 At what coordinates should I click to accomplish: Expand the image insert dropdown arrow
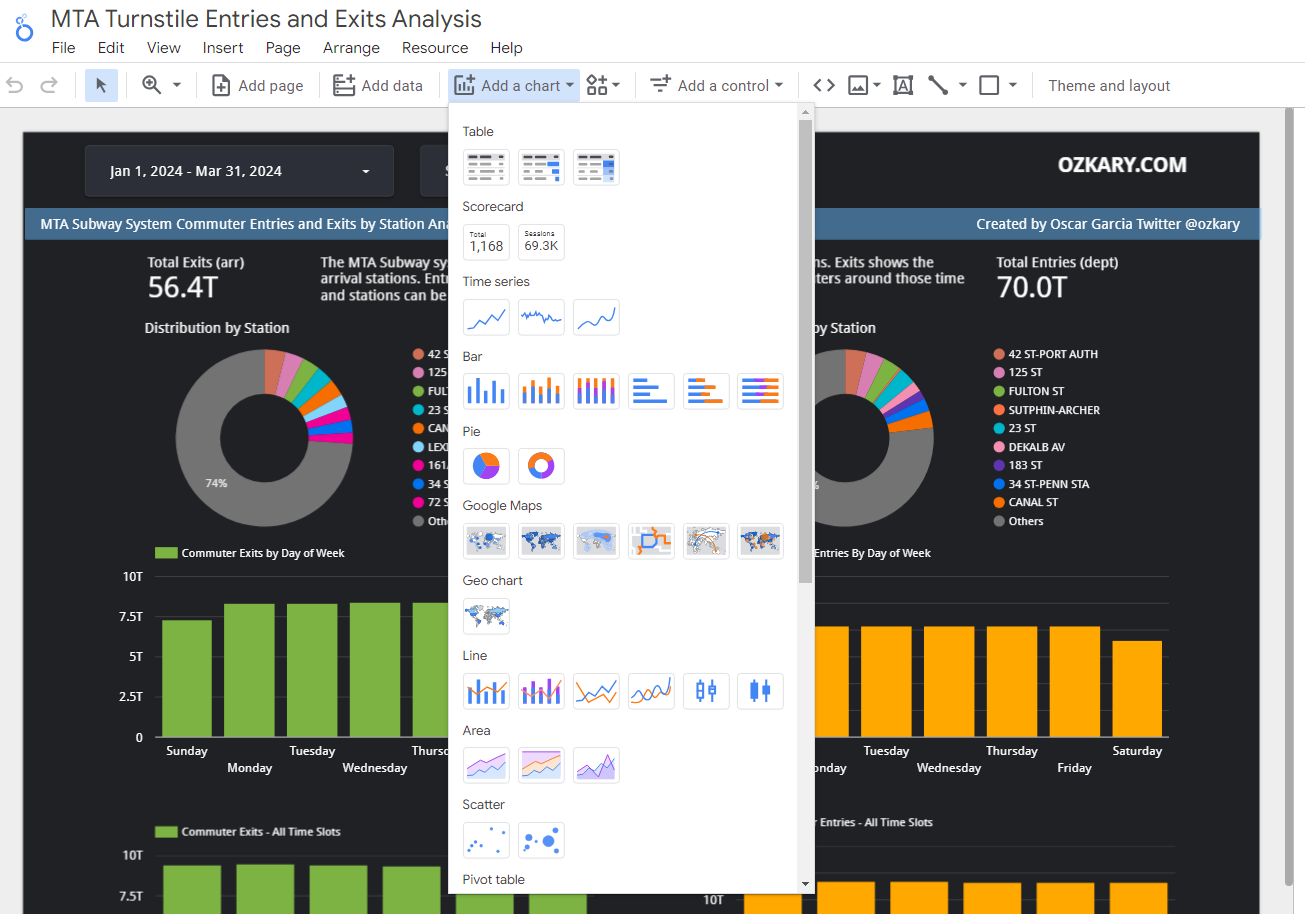pos(877,86)
